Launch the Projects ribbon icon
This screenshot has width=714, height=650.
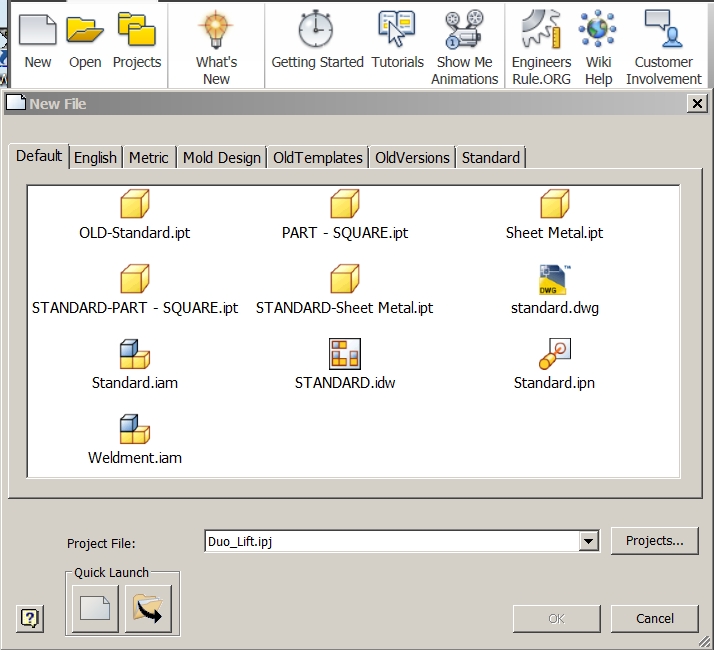coord(137,30)
